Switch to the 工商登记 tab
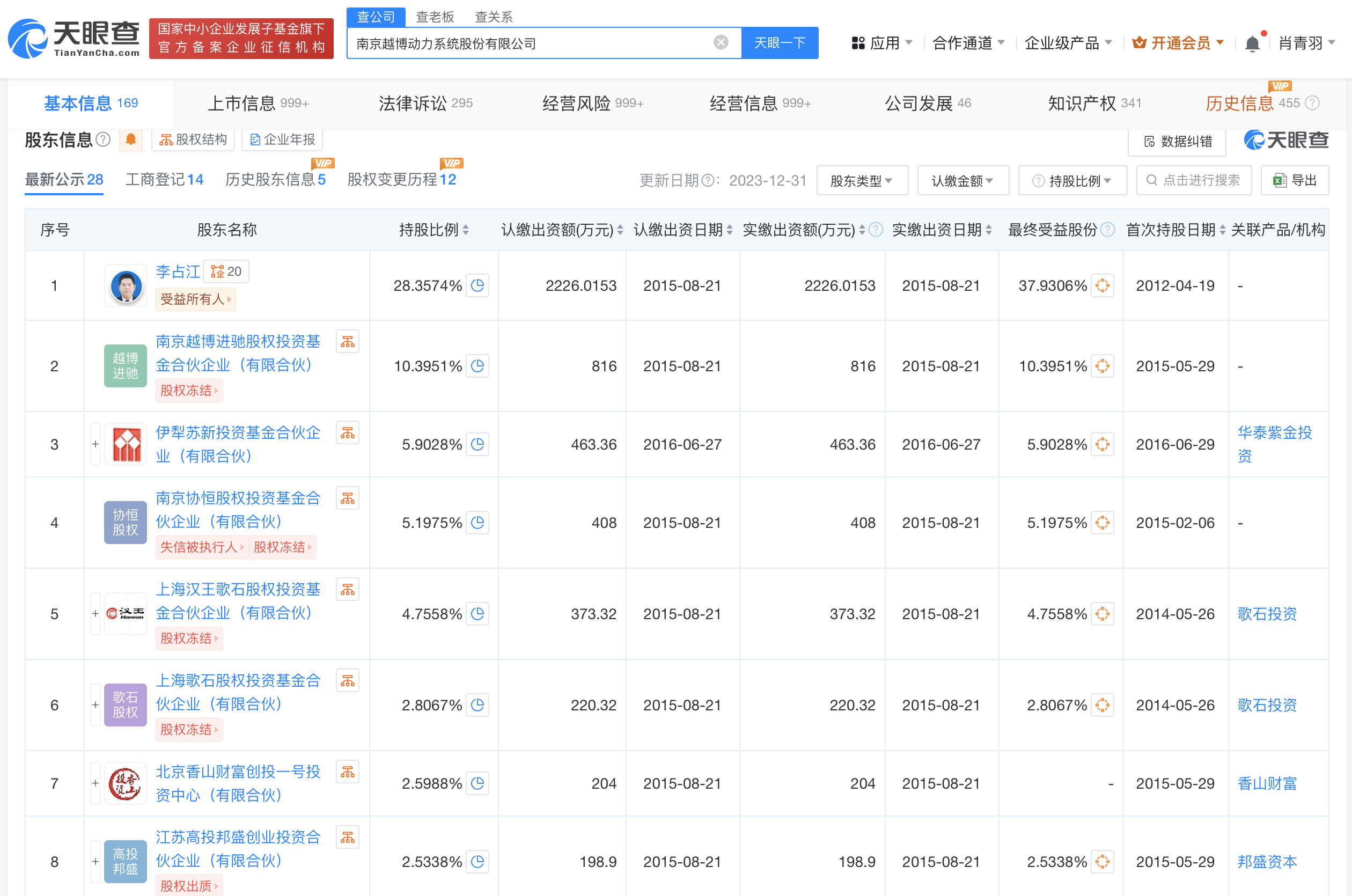This screenshot has width=1352, height=896. (164, 179)
